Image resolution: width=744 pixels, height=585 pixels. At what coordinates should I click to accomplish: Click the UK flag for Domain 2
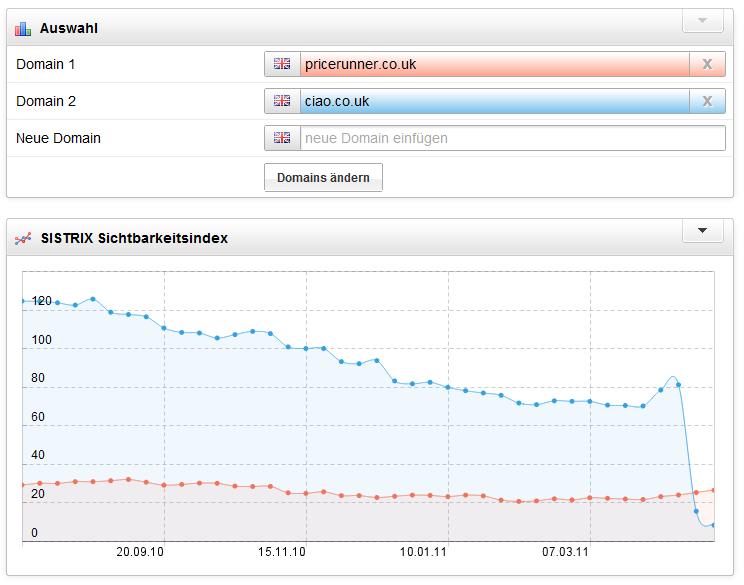coord(282,101)
